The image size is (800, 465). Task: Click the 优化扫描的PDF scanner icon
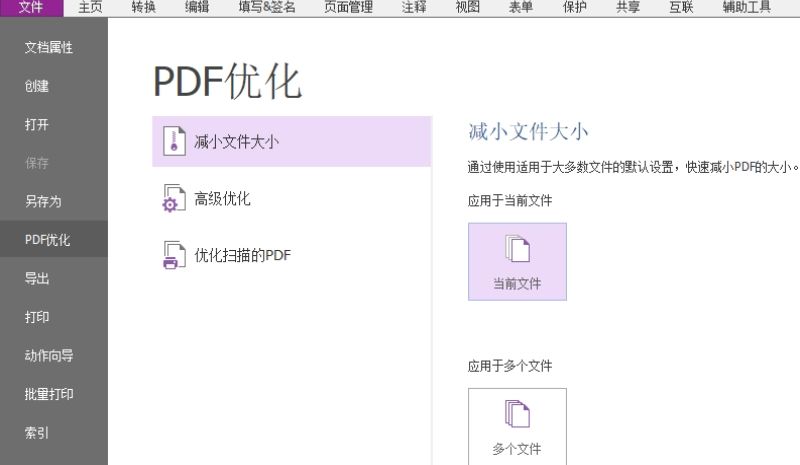(174, 256)
